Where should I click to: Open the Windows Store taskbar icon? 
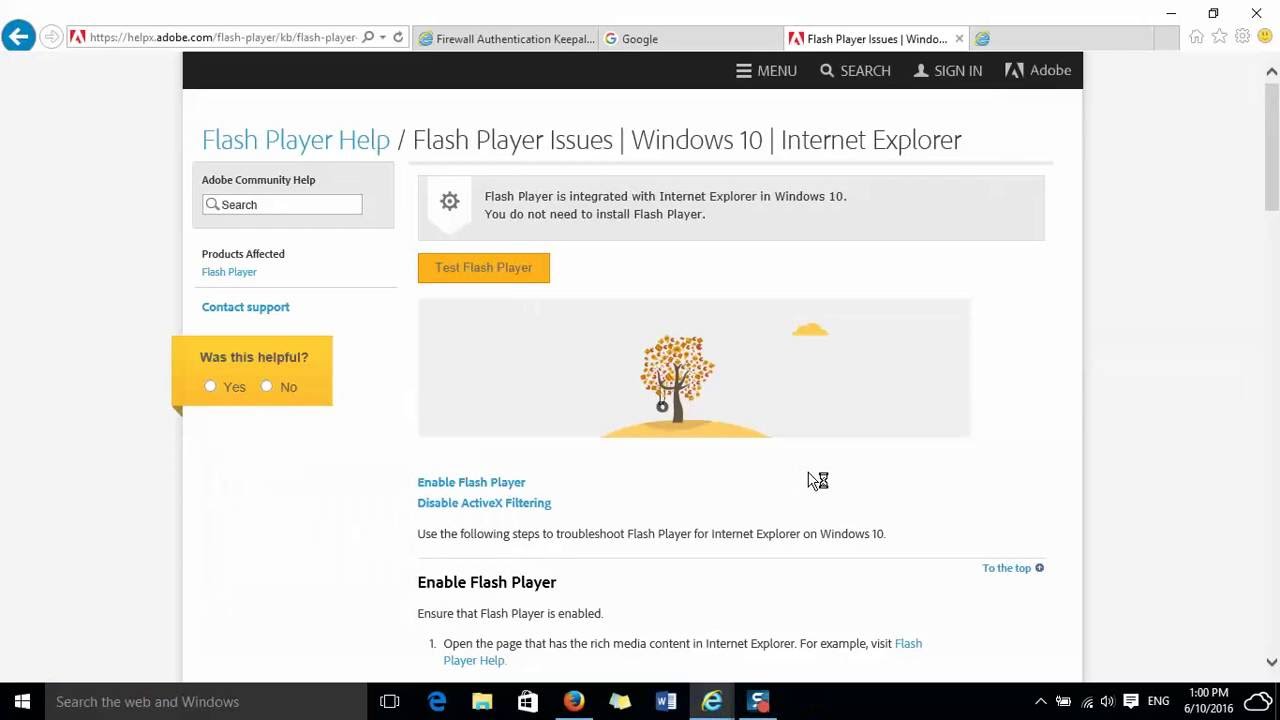click(x=528, y=702)
